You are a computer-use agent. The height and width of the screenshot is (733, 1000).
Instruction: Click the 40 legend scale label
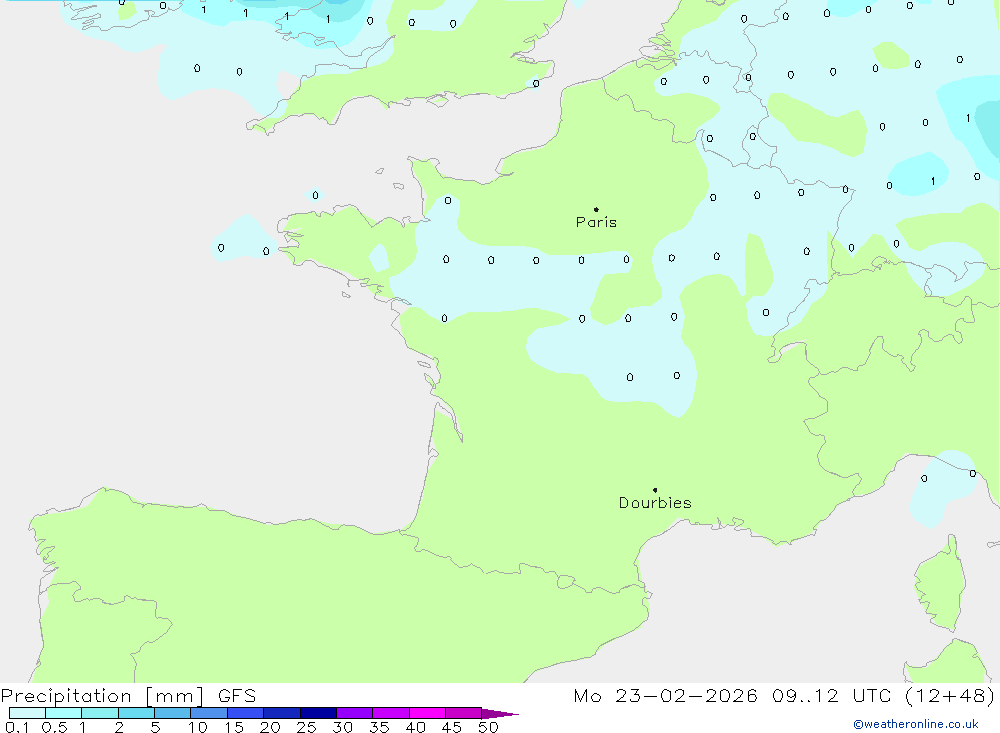[x=416, y=727]
